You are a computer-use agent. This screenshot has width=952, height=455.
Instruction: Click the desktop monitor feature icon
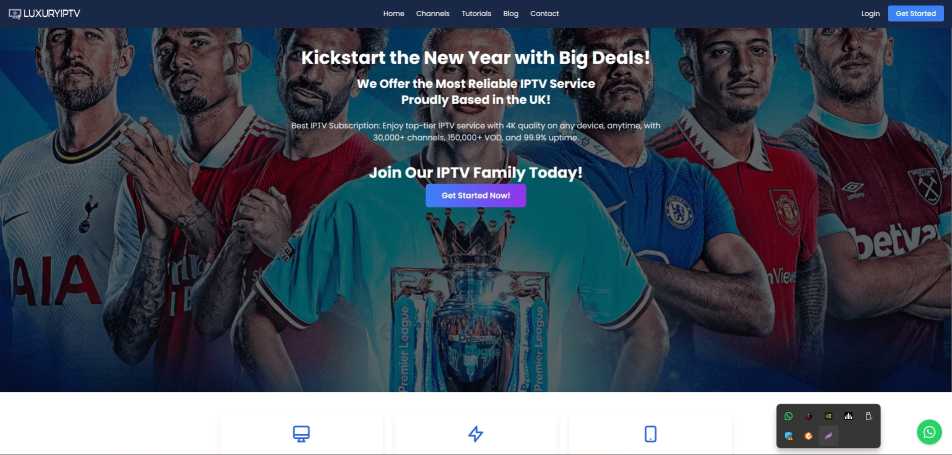[301, 434]
